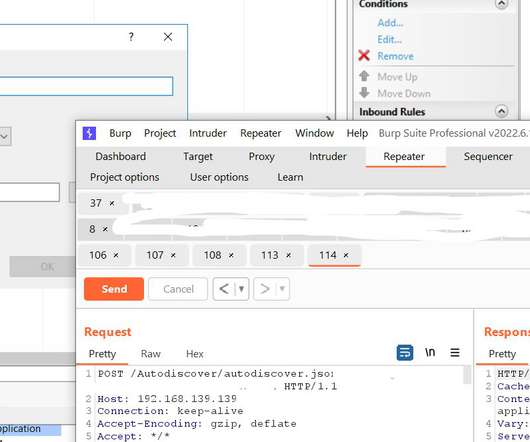
Task: Switch Request view to Raw
Action: [x=150, y=354]
